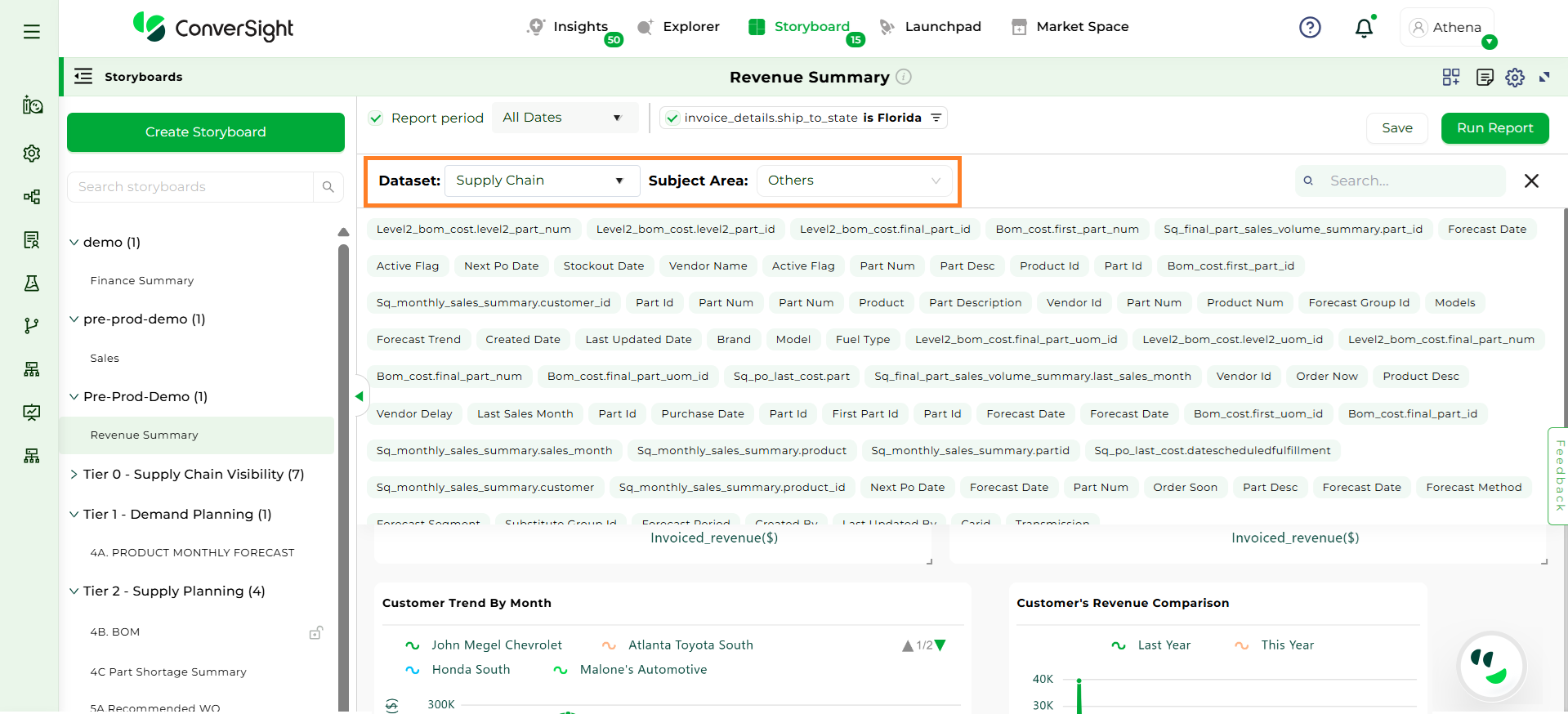The width and height of the screenshot is (1568, 714).
Task: Go to the Market Space tab
Action: [x=1082, y=27]
